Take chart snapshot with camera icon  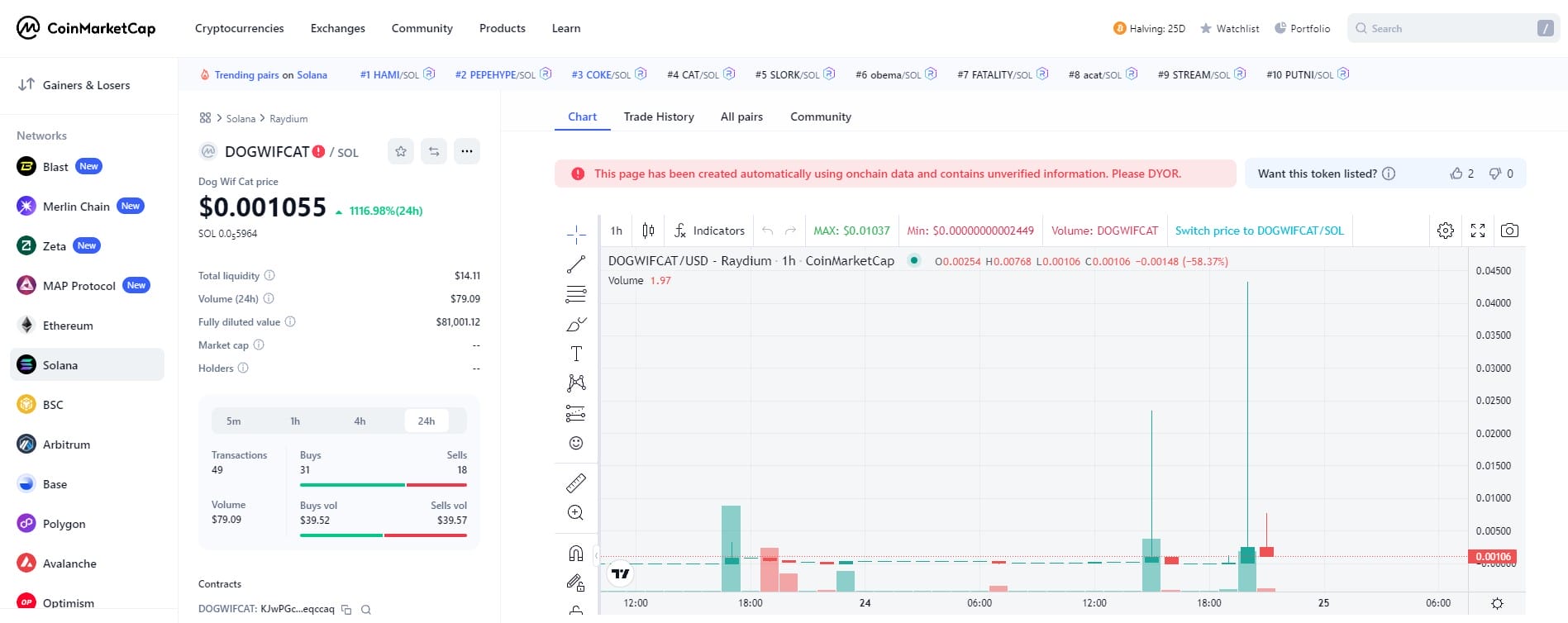[1509, 231]
